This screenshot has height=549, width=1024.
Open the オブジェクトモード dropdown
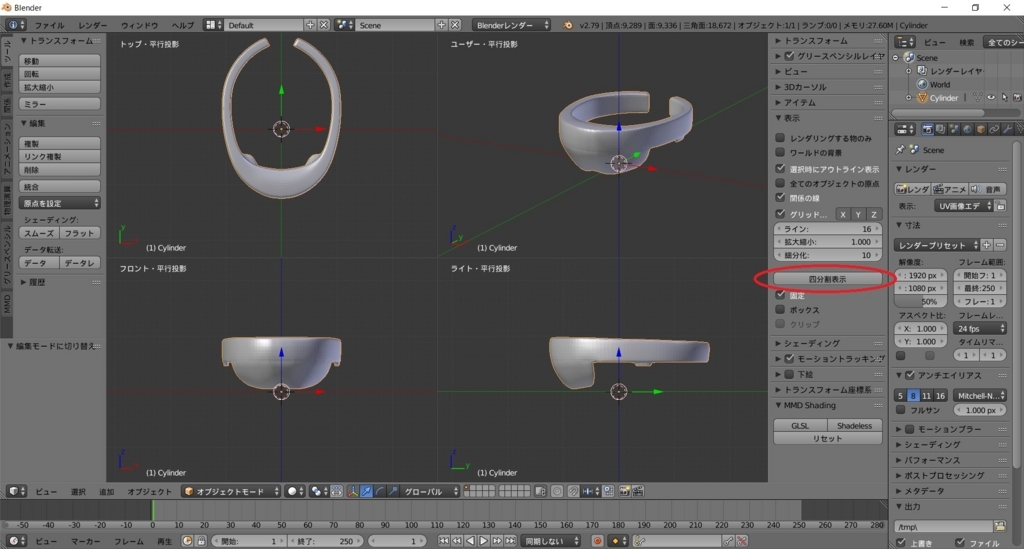231,491
